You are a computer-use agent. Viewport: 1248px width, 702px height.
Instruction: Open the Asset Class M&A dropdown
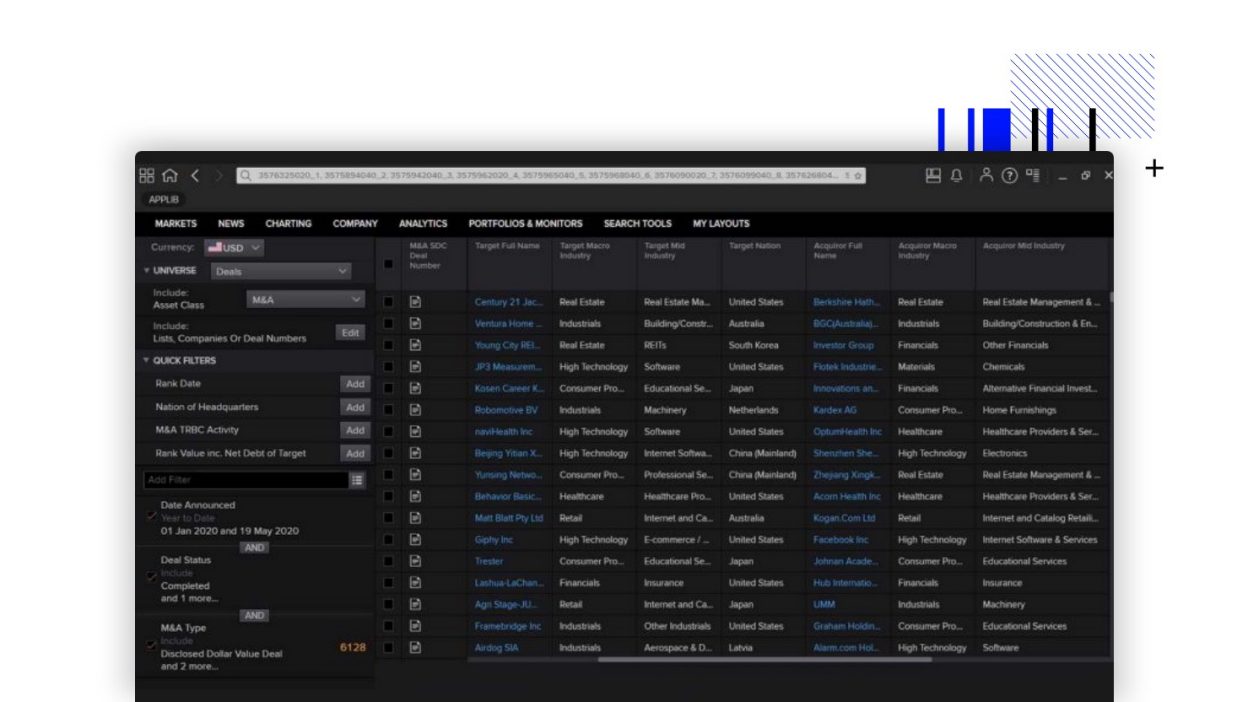305,299
